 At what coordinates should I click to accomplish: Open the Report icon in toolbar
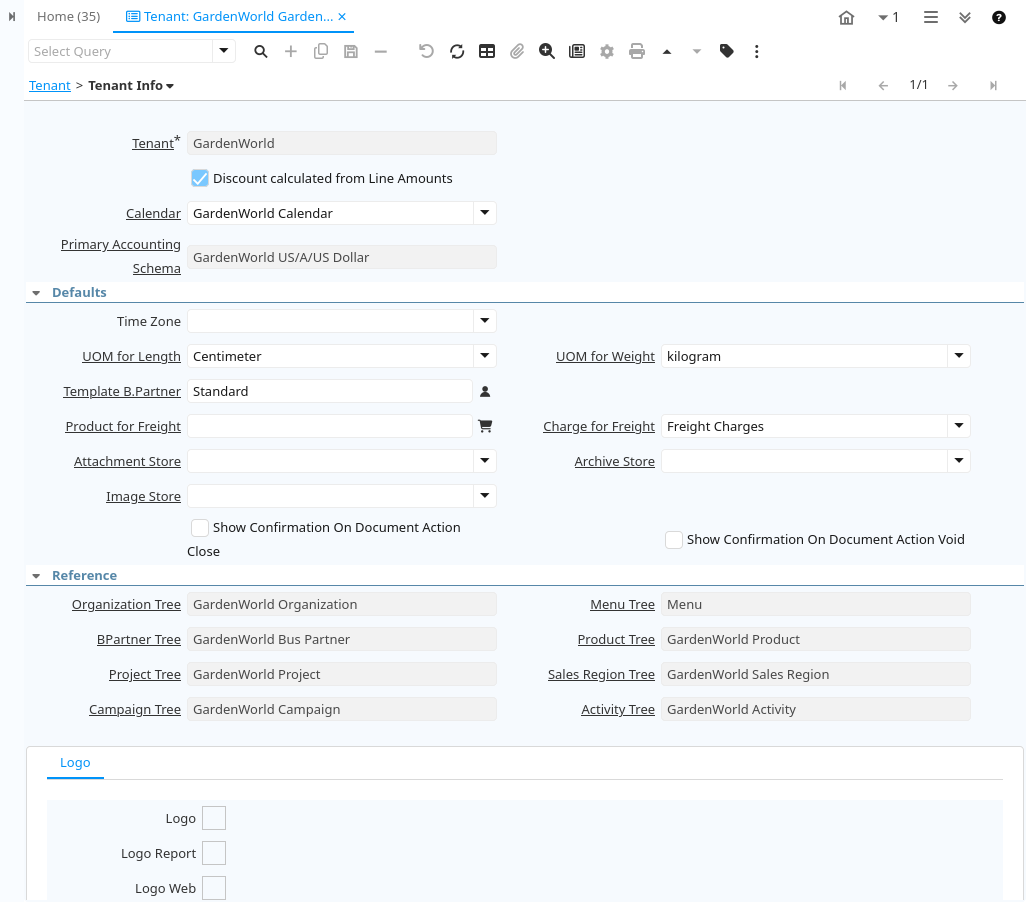tap(577, 52)
